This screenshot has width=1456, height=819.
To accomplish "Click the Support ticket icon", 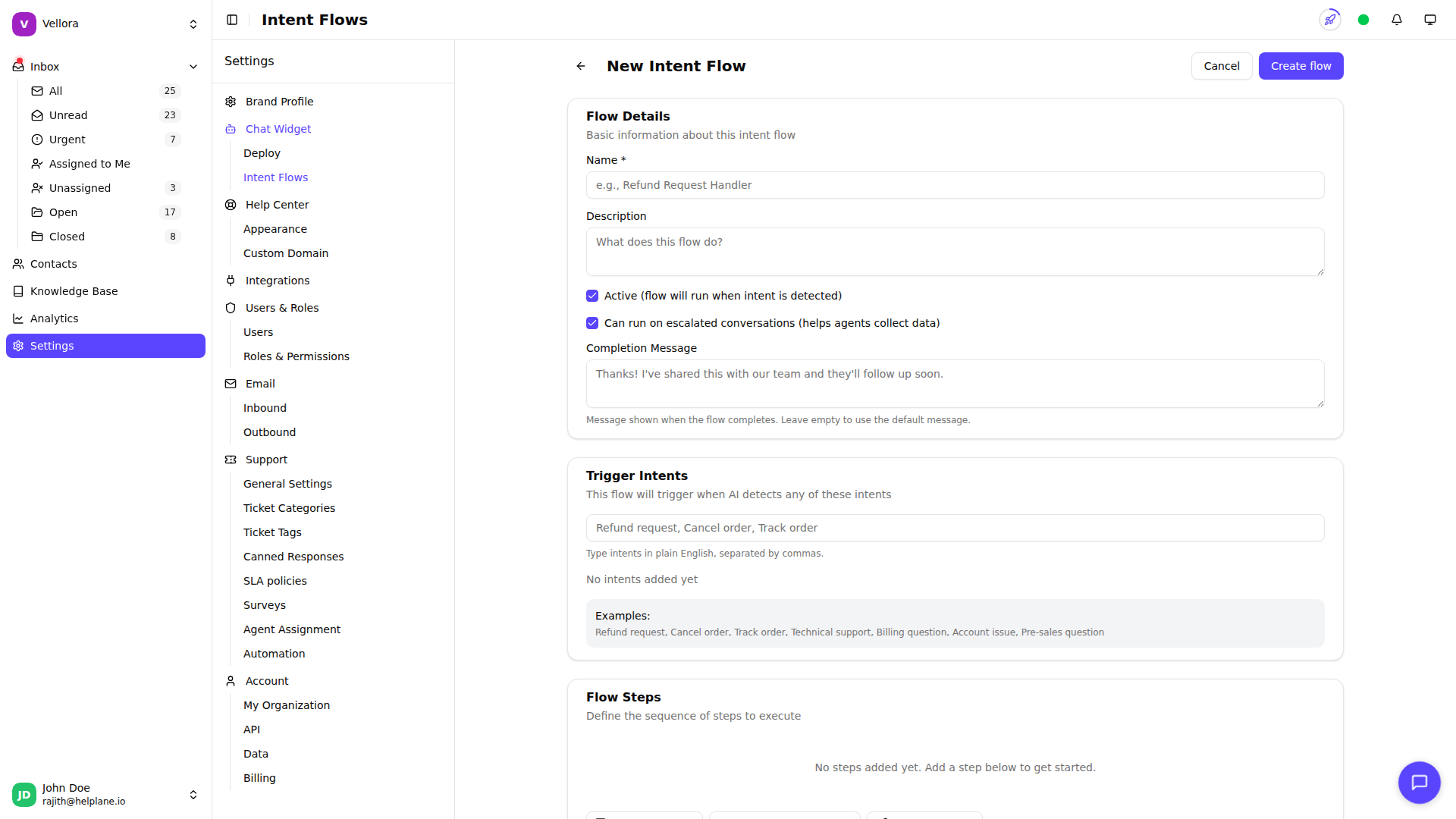I will point(231,460).
